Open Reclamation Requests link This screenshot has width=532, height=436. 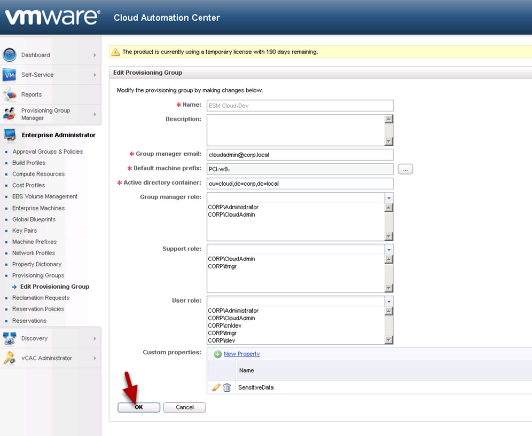point(41,298)
